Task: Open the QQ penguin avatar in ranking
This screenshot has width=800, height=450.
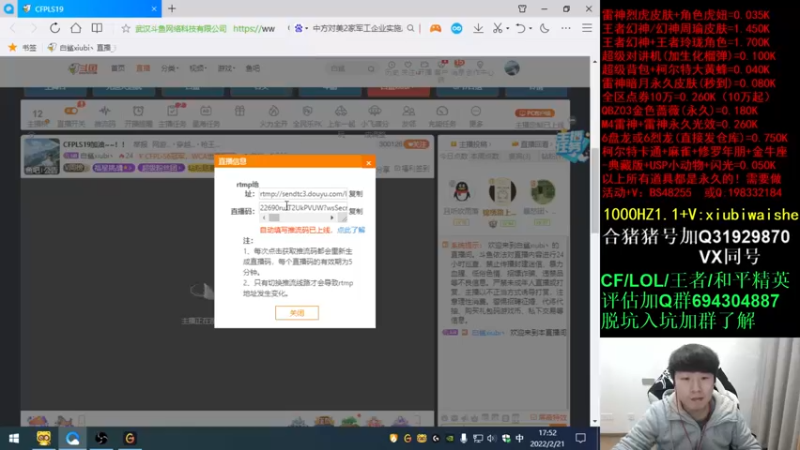Action: point(462,191)
